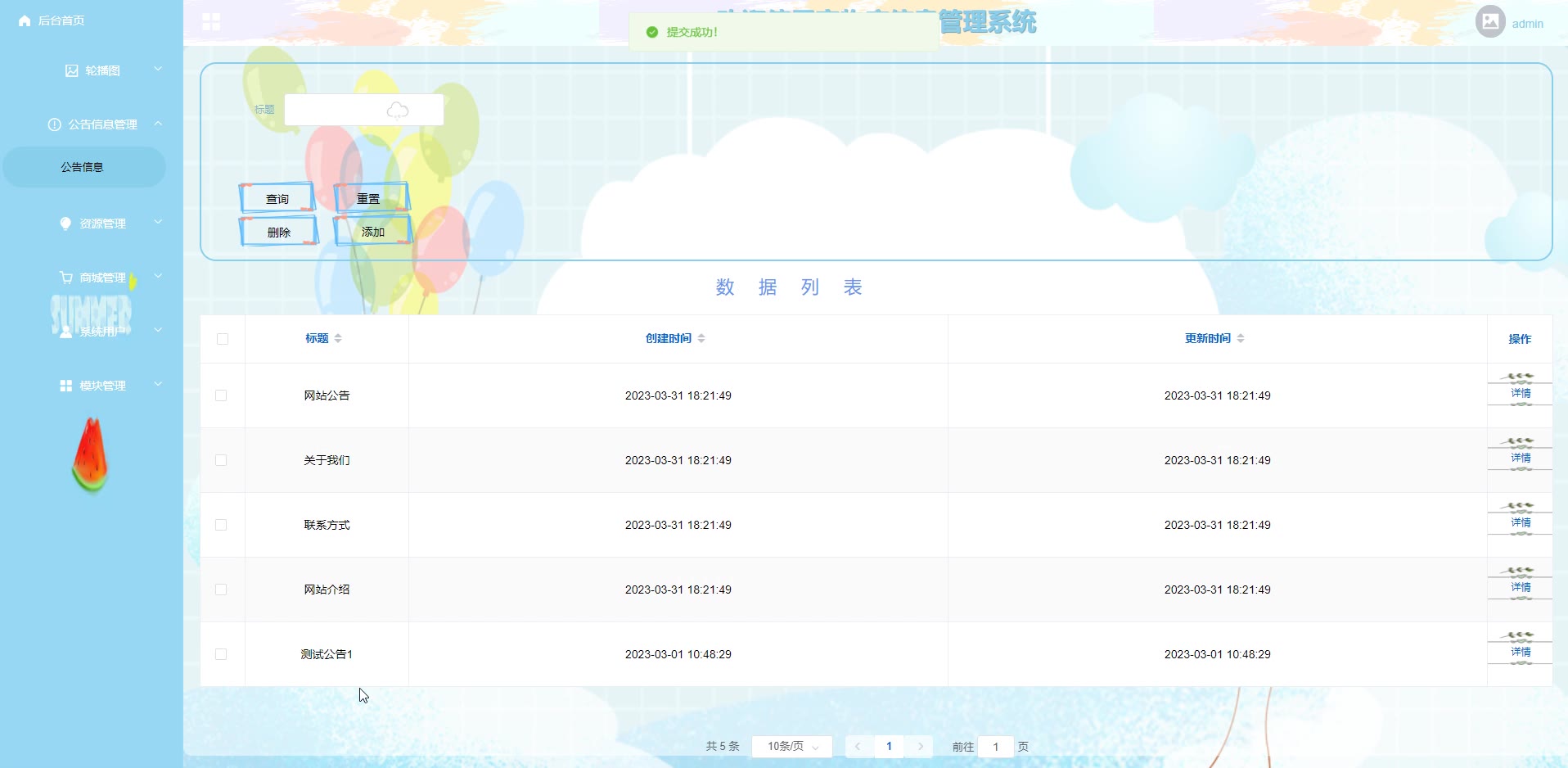Click the 标题 search input field
Screen dimensions: 1568x768
(x=364, y=110)
